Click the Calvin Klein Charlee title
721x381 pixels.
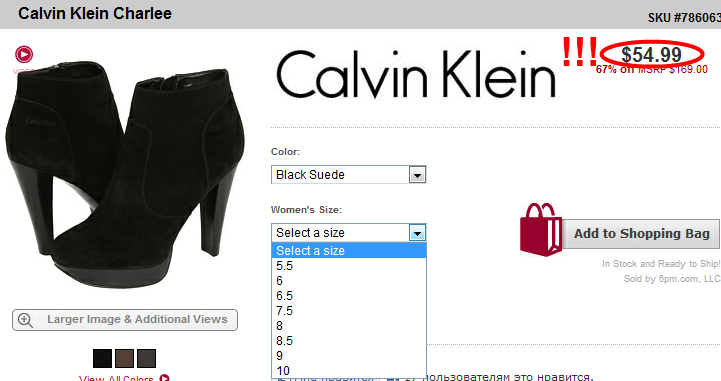pyautogui.click(x=95, y=13)
